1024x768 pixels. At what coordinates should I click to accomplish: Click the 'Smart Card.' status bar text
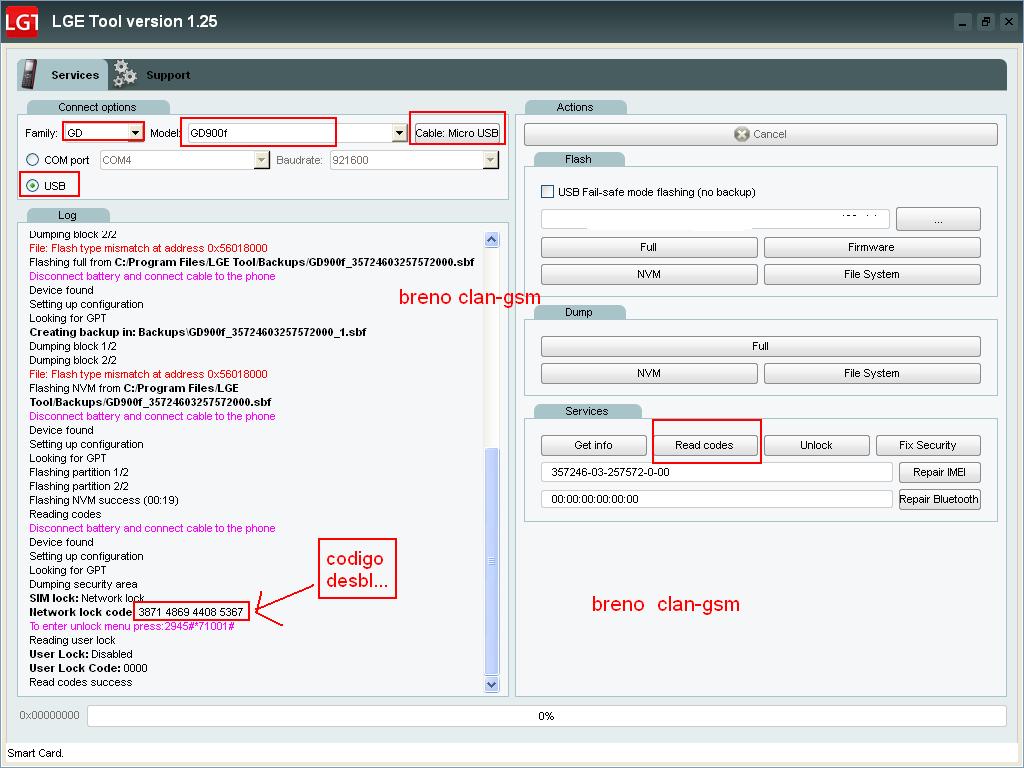(x=35, y=753)
